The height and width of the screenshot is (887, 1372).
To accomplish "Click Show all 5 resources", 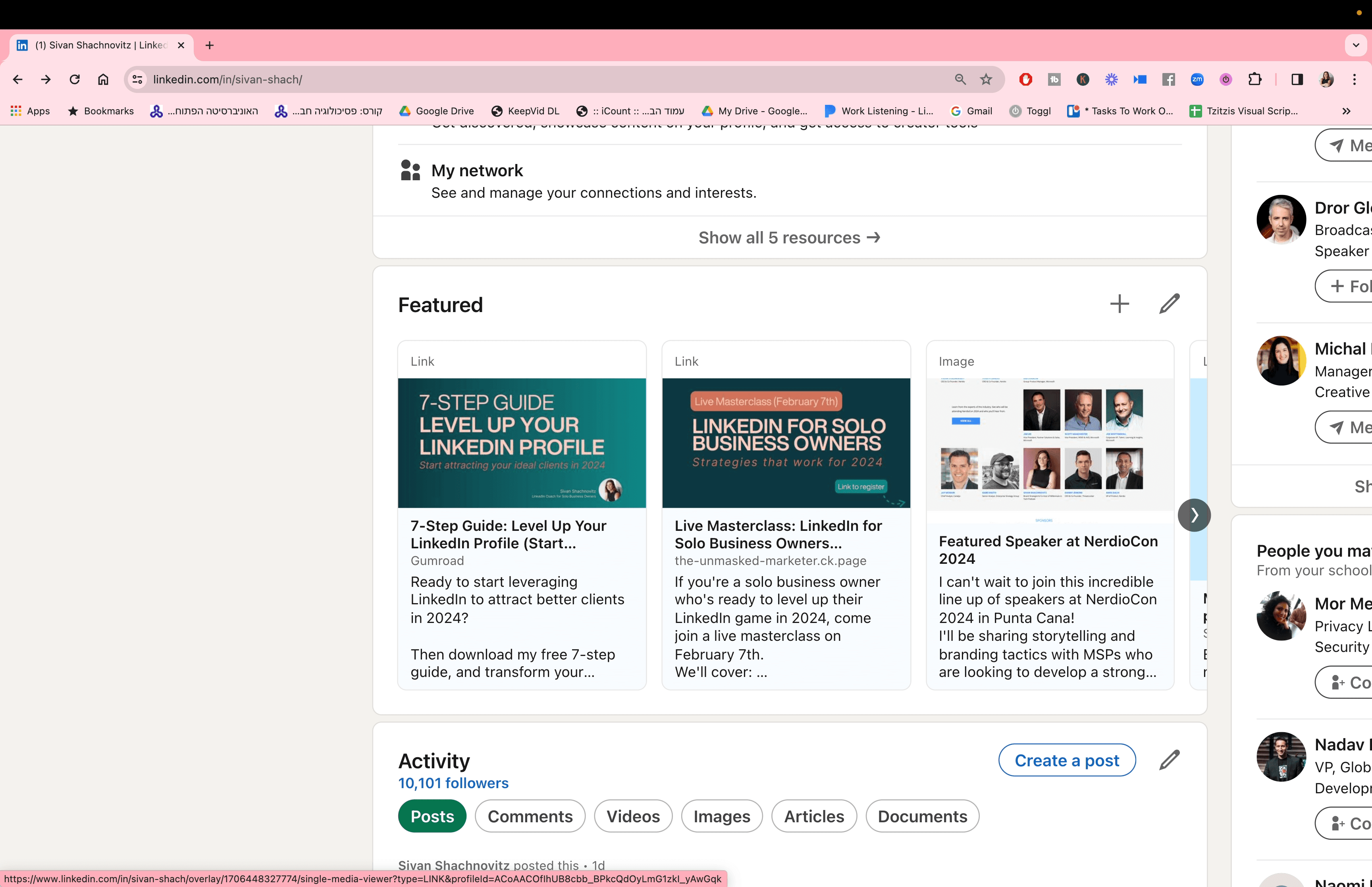I will pos(789,238).
